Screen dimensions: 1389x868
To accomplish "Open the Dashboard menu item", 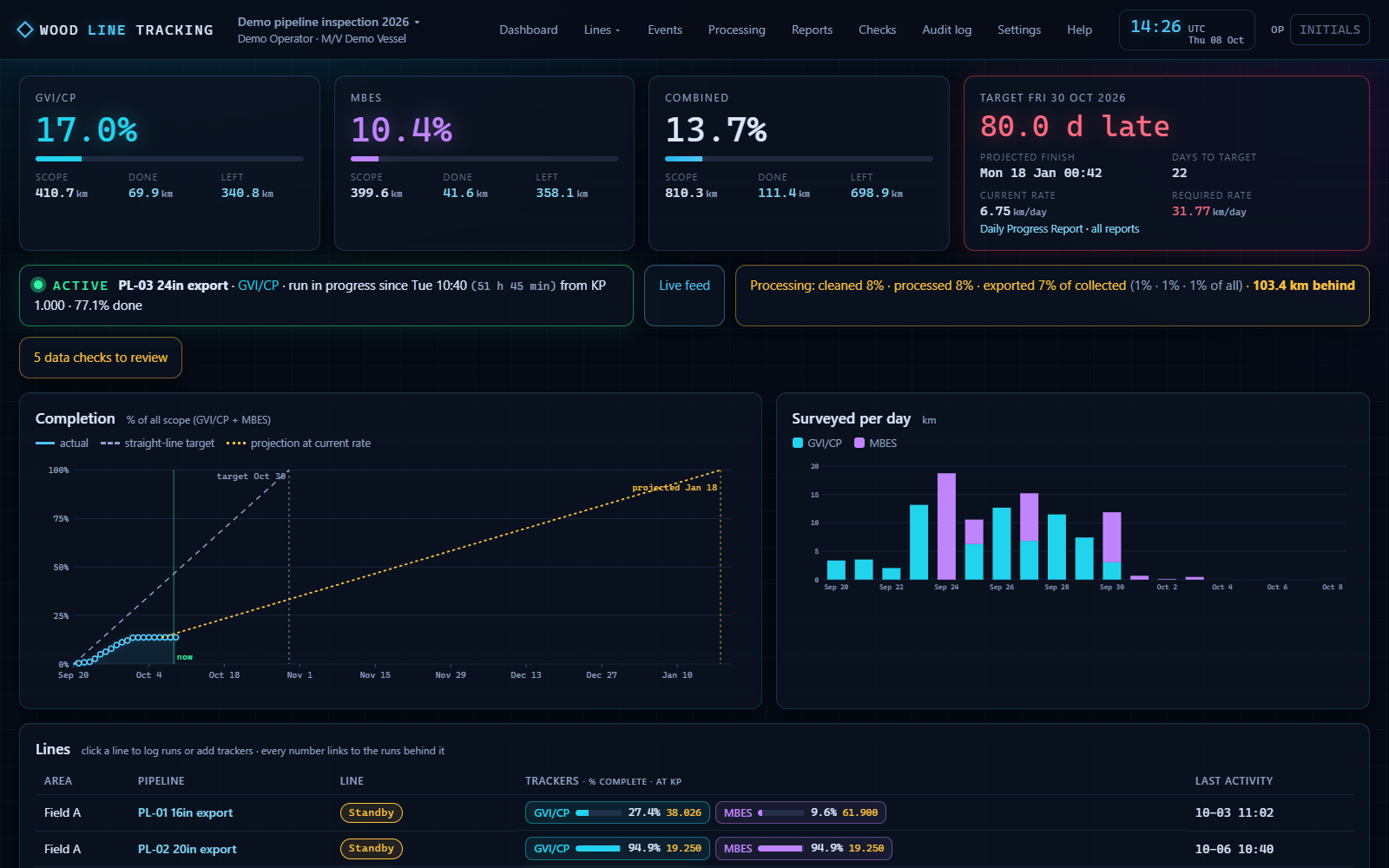I will click(x=529, y=30).
